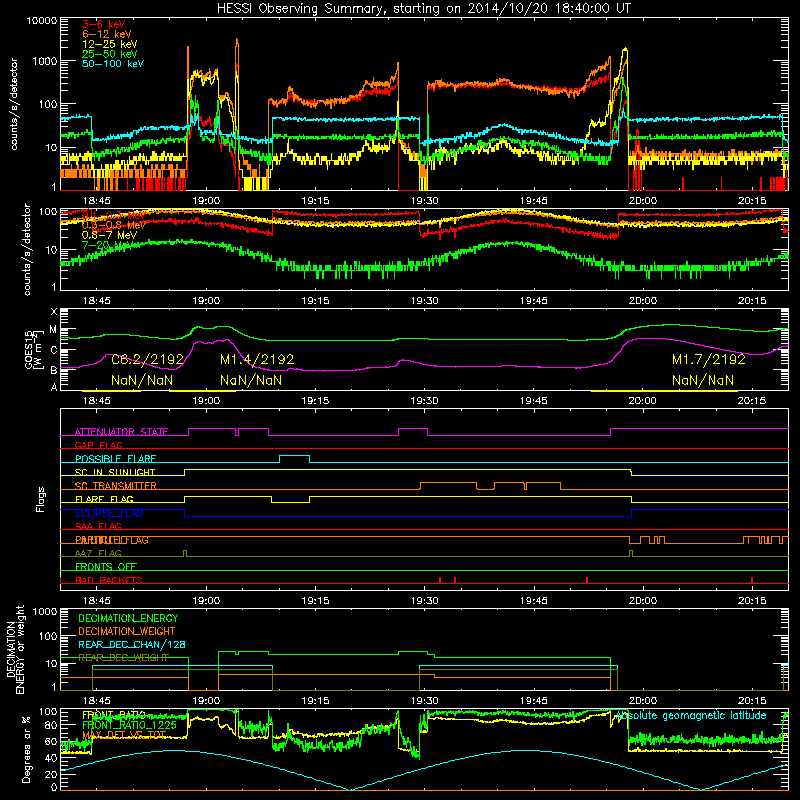Click the GAP_FLAG label
Image resolution: width=800 pixels, height=800 pixels.
(x=98, y=445)
